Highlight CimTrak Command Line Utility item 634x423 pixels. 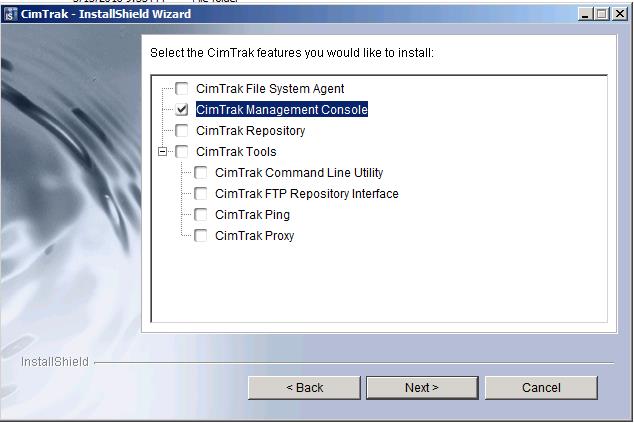299,173
